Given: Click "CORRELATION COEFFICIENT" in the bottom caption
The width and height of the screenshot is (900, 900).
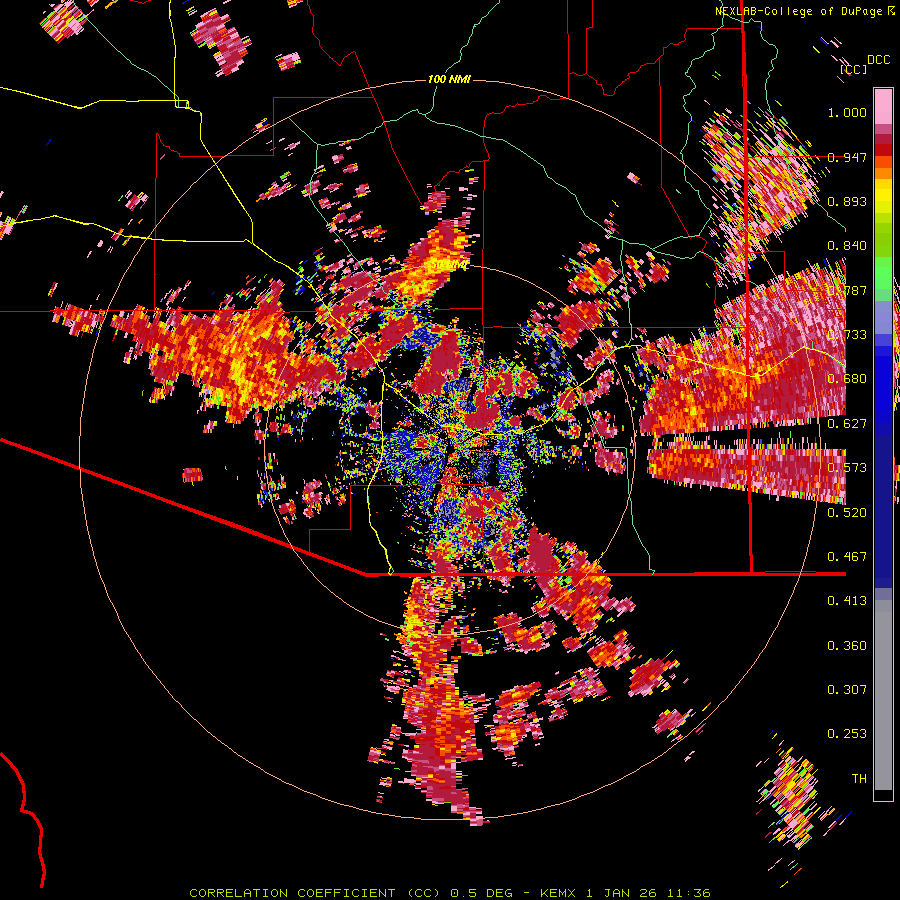Looking at the screenshot, I should pos(292,893).
